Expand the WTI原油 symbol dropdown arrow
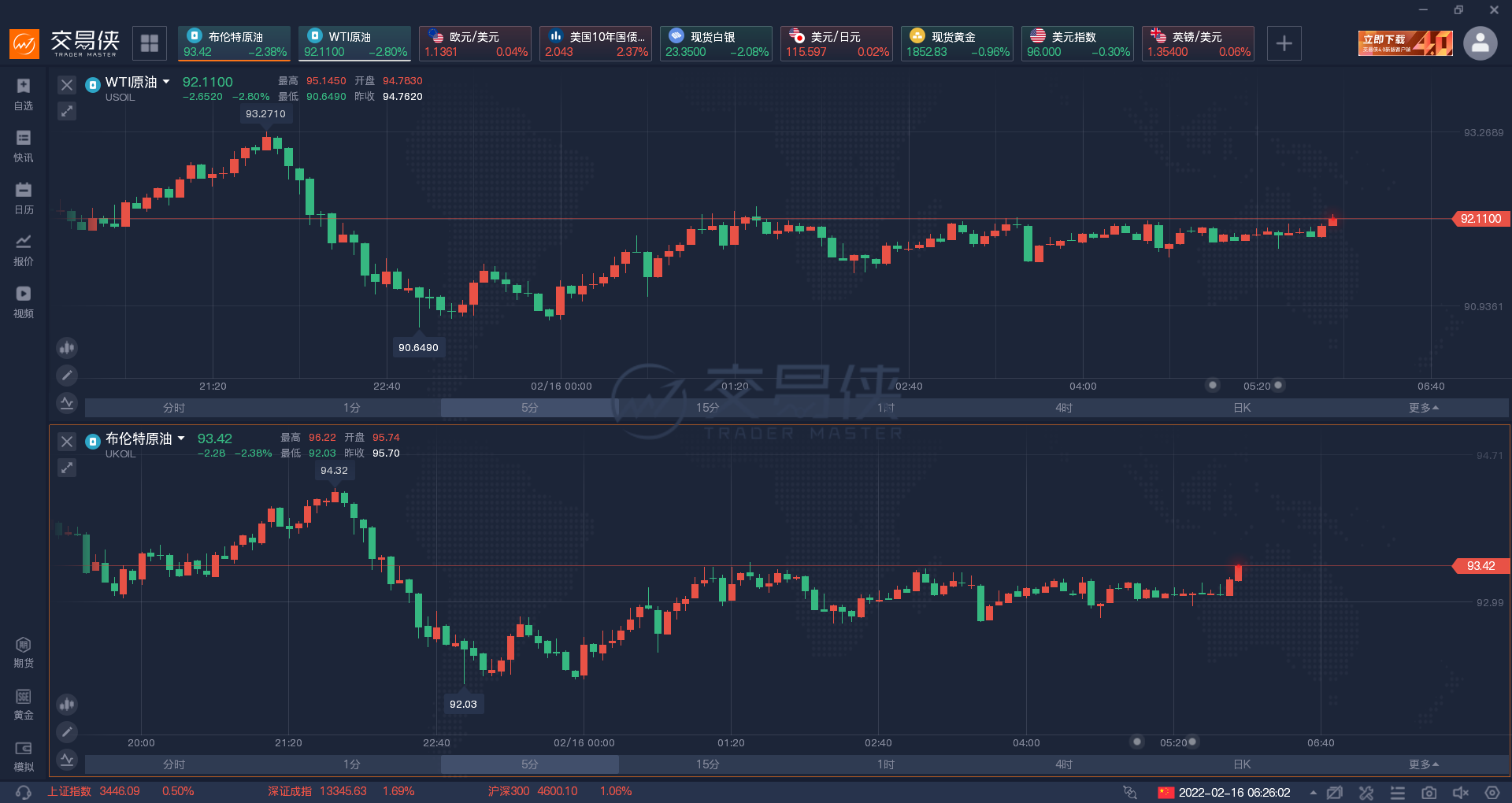The width and height of the screenshot is (1512, 803). (166, 82)
